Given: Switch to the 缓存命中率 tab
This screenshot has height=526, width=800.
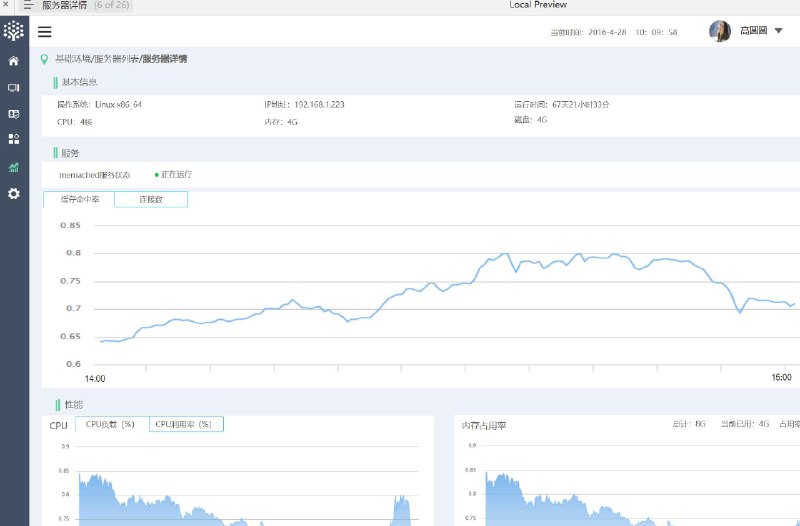Looking at the screenshot, I should tap(79, 199).
